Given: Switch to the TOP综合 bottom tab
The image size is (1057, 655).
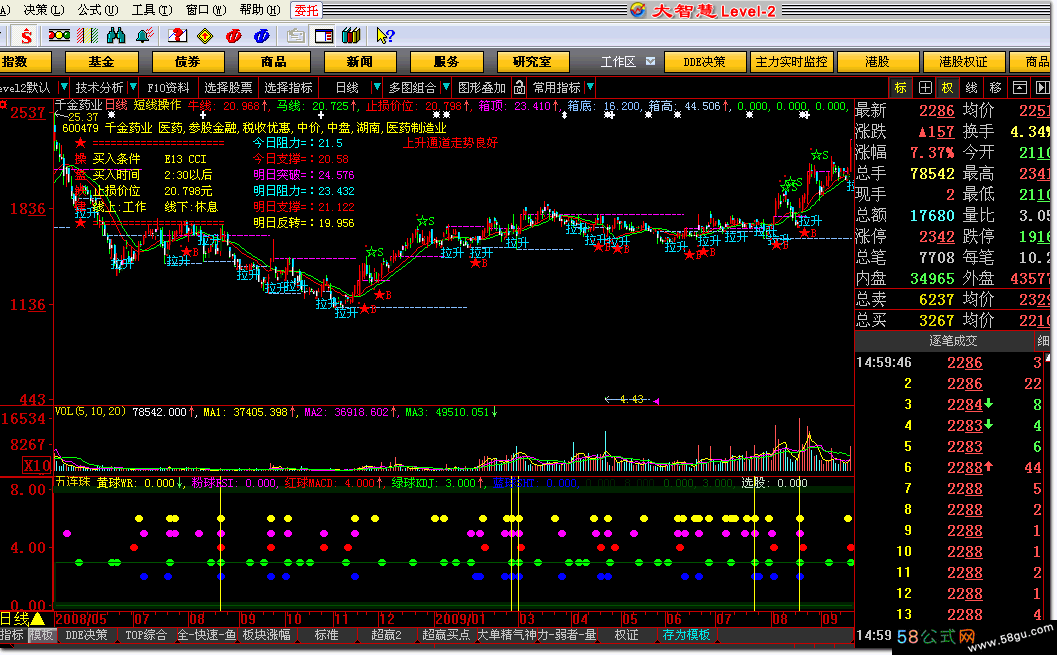Looking at the screenshot, I should coord(146,635).
